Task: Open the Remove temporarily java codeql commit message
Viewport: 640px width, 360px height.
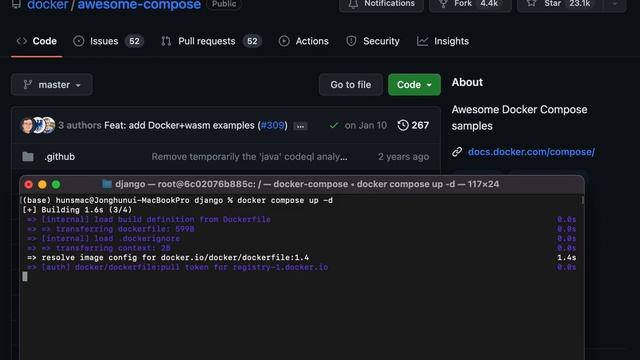Action: 249,157
